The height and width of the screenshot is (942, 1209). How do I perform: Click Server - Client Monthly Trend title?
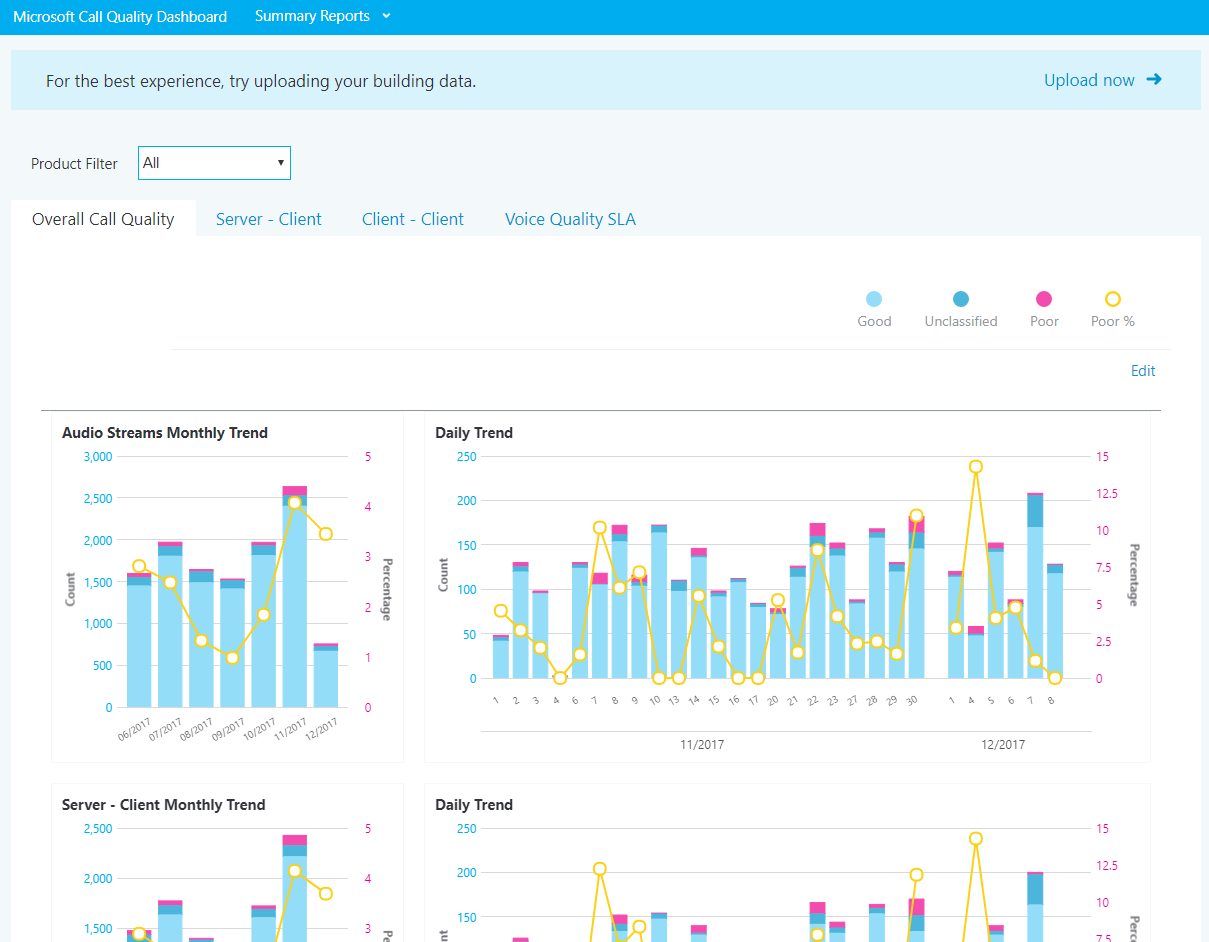(x=164, y=805)
